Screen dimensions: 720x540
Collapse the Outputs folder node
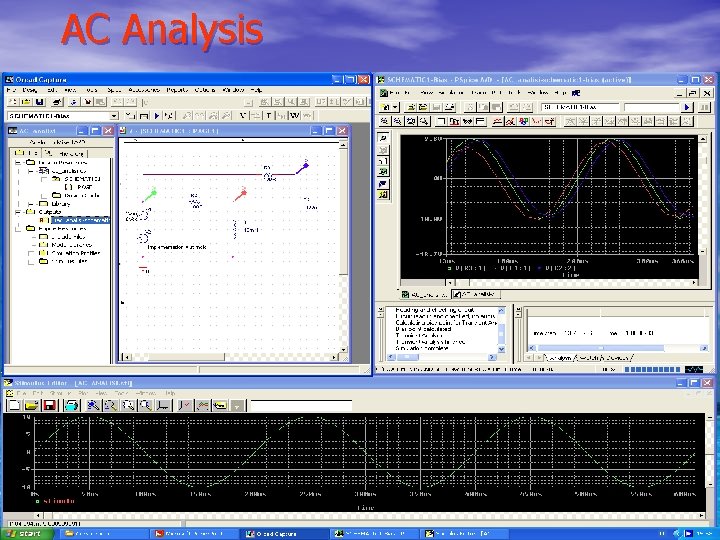pos(18,212)
